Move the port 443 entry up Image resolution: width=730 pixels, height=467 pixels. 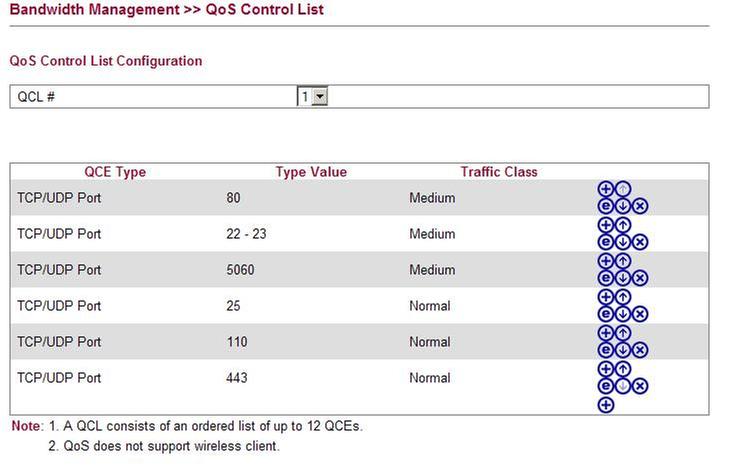(622, 369)
